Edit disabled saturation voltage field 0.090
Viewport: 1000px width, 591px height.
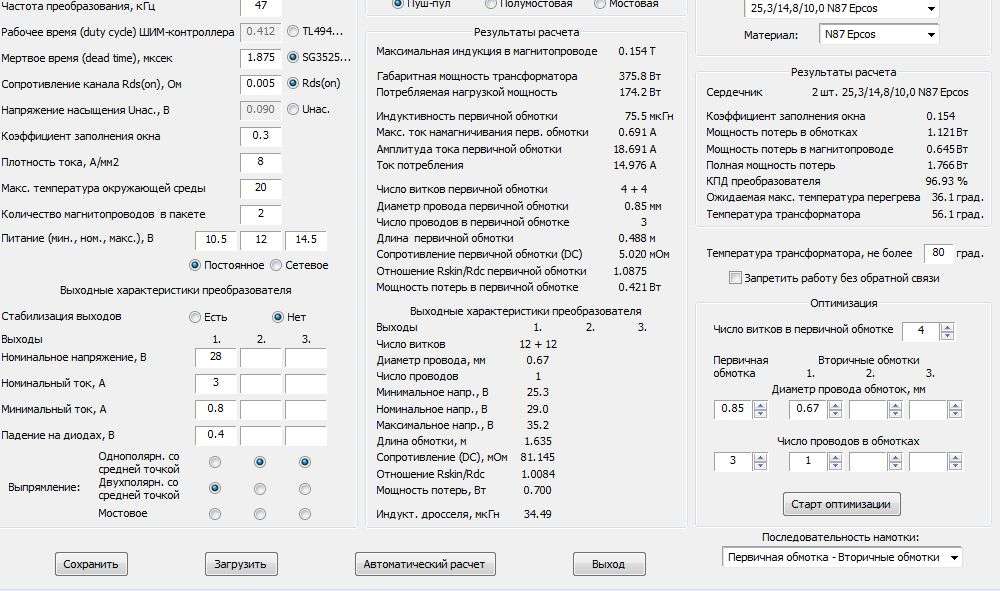pos(261,110)
